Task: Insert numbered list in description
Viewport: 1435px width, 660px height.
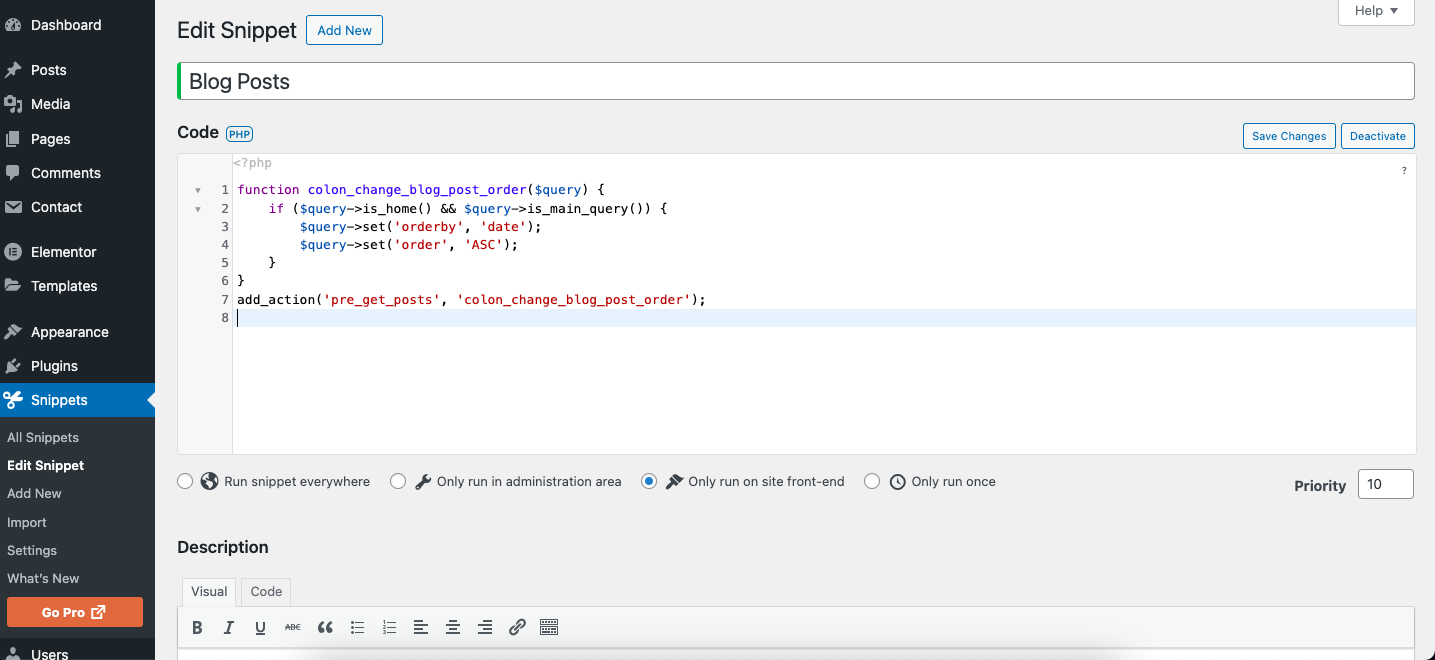Action: tap(389, 628)
